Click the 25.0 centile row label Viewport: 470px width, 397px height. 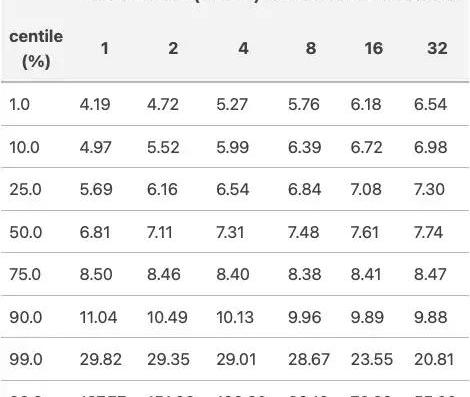(x=25, y=189)
